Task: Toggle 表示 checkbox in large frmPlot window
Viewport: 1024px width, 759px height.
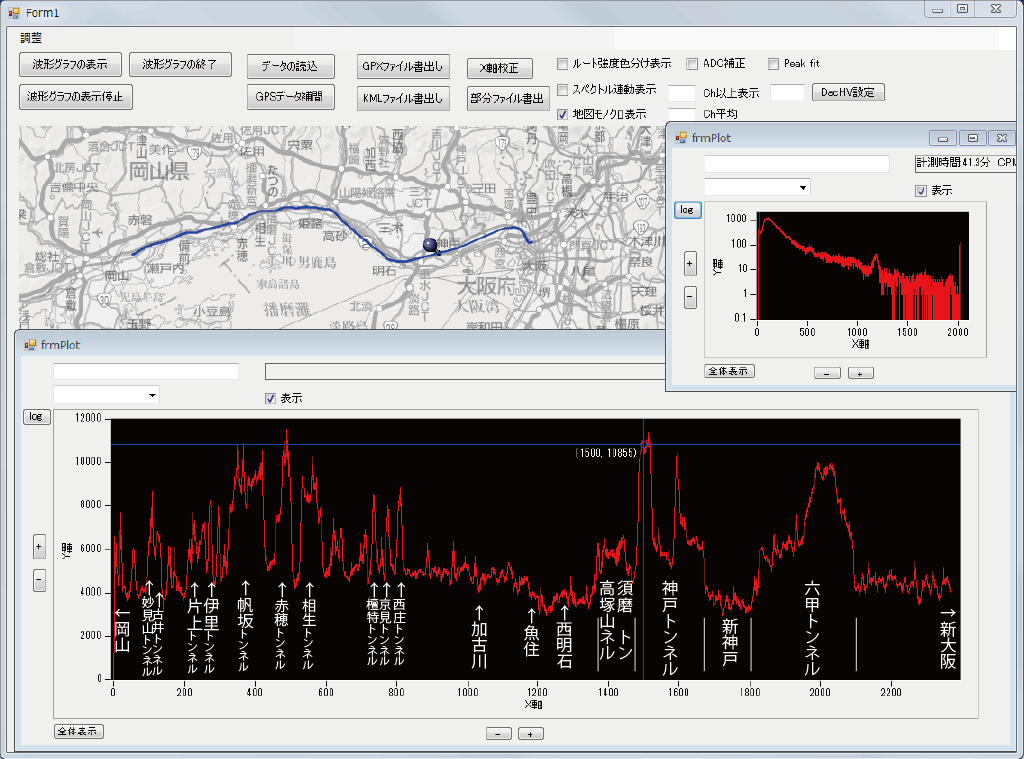Action: [270, 398]
